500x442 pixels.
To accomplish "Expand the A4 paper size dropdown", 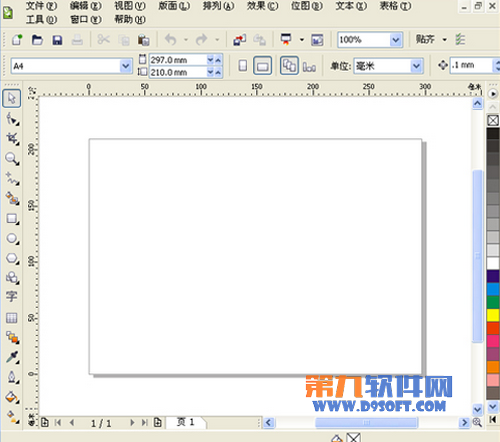I will pos(125,66).
